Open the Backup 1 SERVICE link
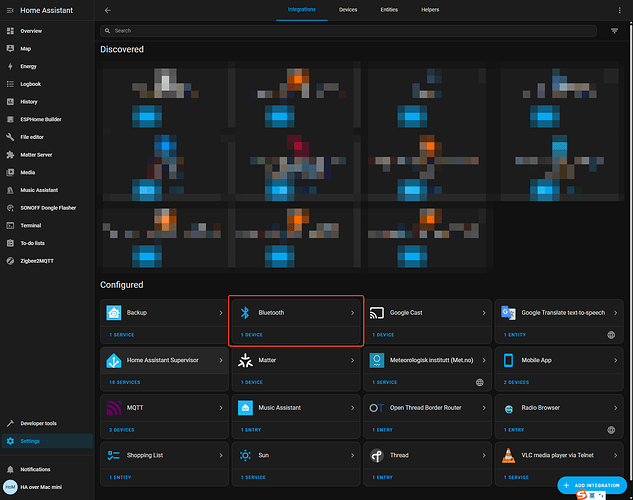633x500 pixels. 122,335
